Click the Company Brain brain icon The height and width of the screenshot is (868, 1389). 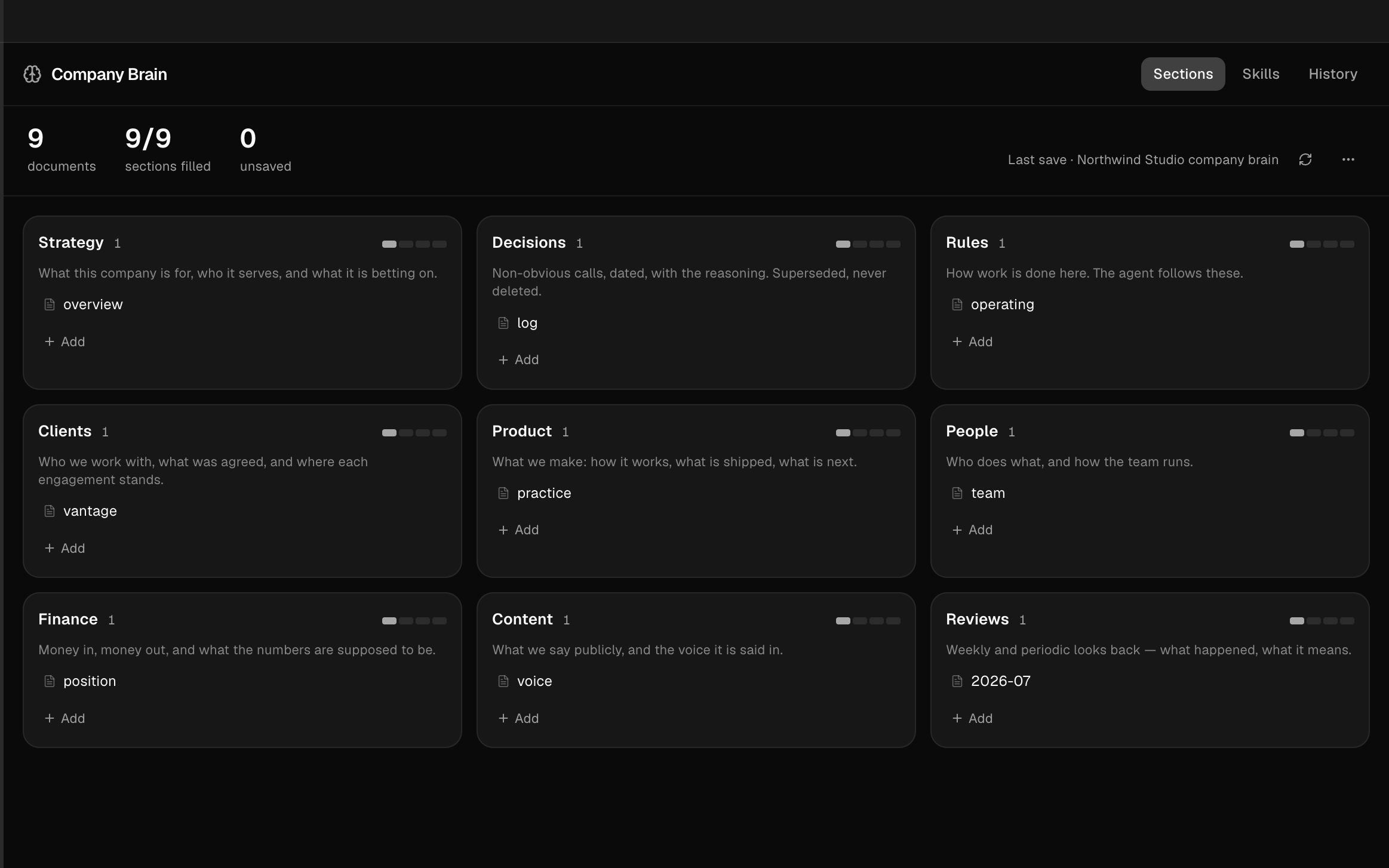[x=32, y=74]
